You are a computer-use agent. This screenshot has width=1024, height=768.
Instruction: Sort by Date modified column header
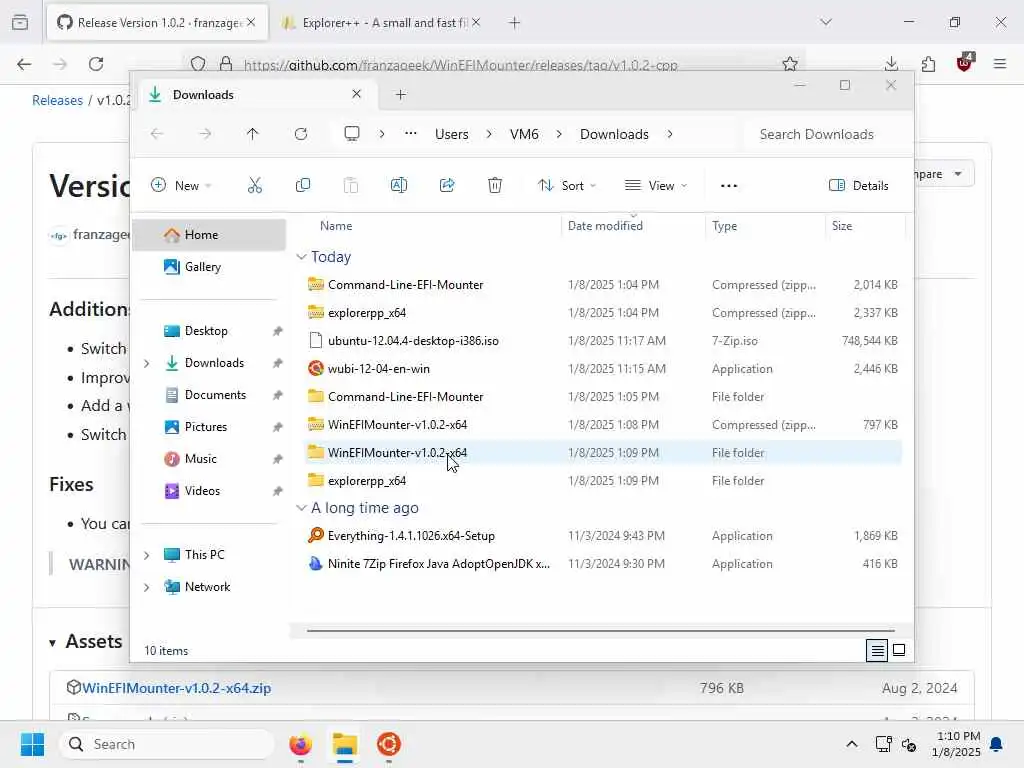tap(633, 226)
